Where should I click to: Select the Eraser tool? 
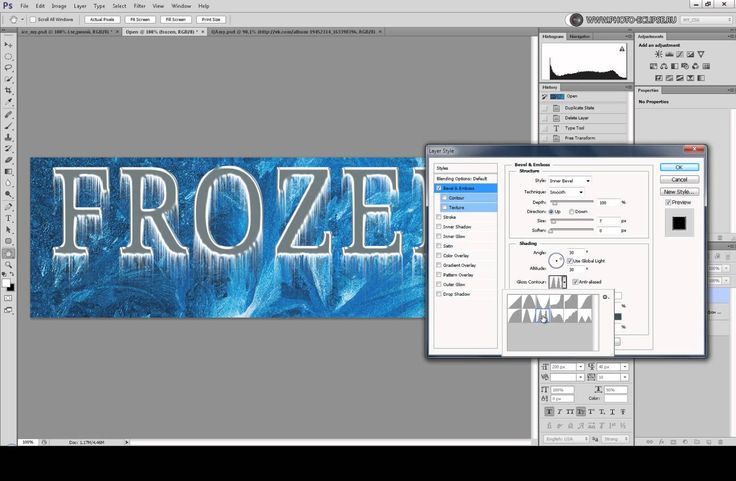click(x=8, y=160)
